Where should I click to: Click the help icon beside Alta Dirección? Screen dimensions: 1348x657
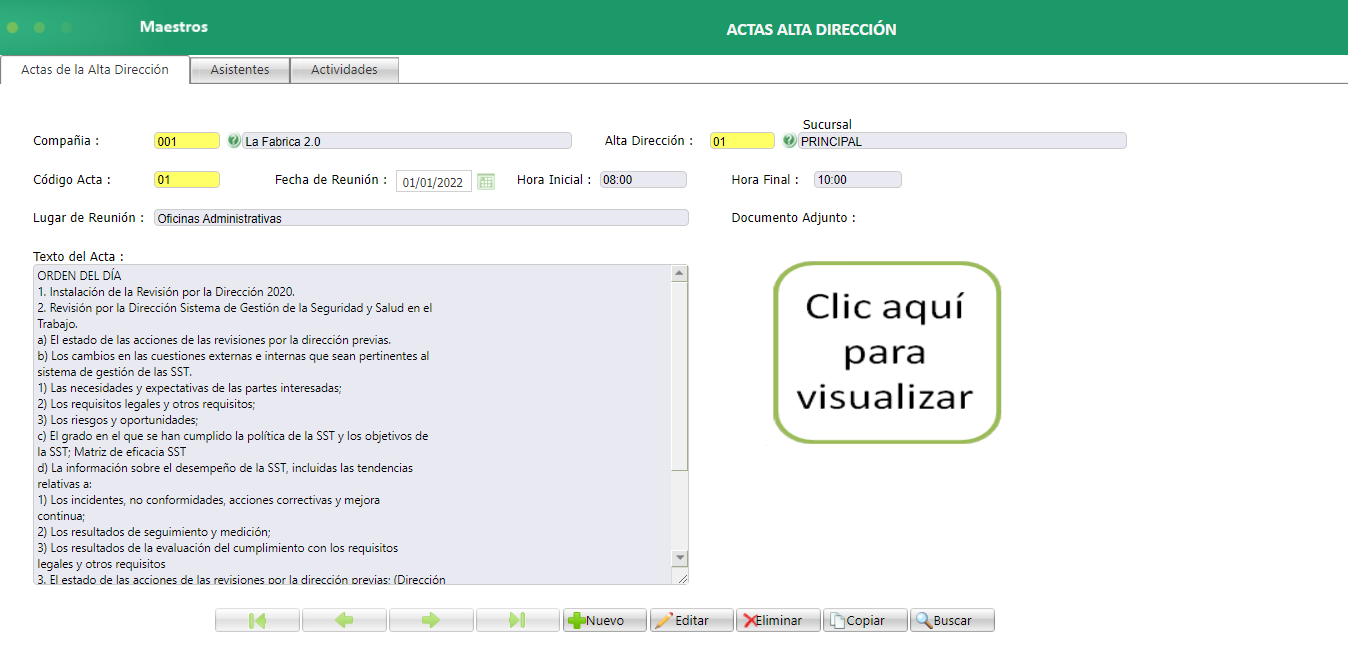click(788, 140)
